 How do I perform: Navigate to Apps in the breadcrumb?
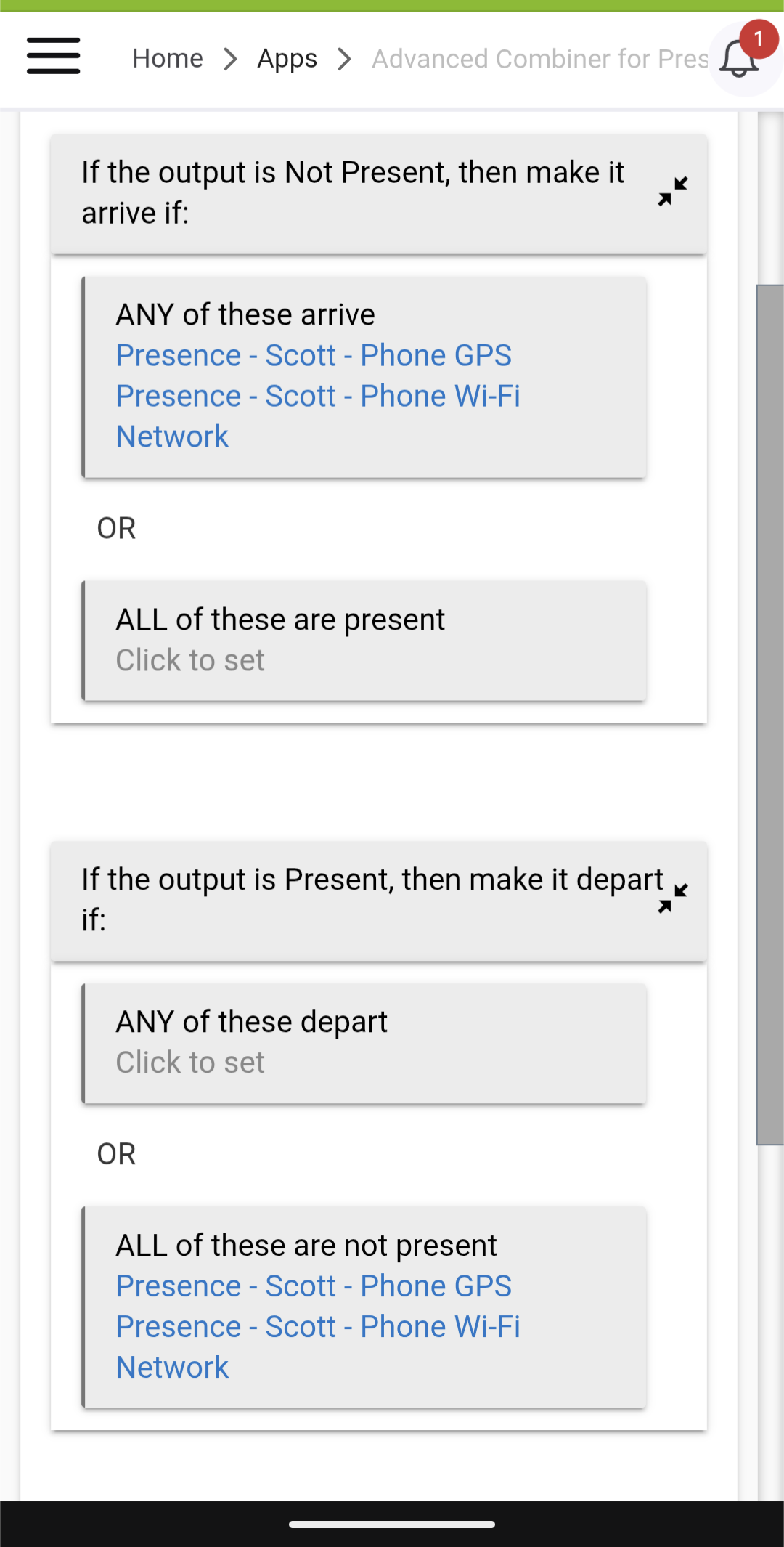287,59
